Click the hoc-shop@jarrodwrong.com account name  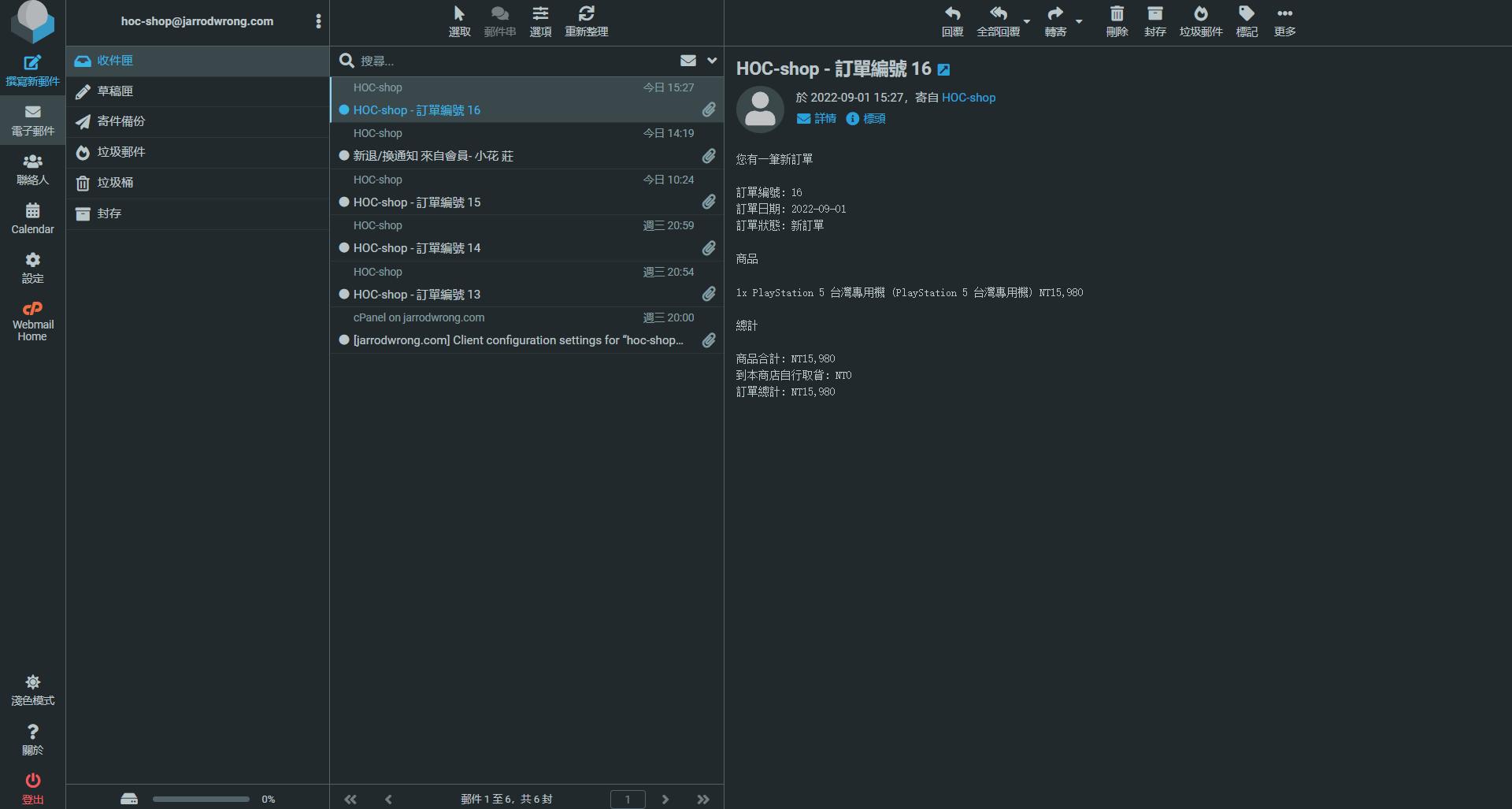[x=197, y=21]
